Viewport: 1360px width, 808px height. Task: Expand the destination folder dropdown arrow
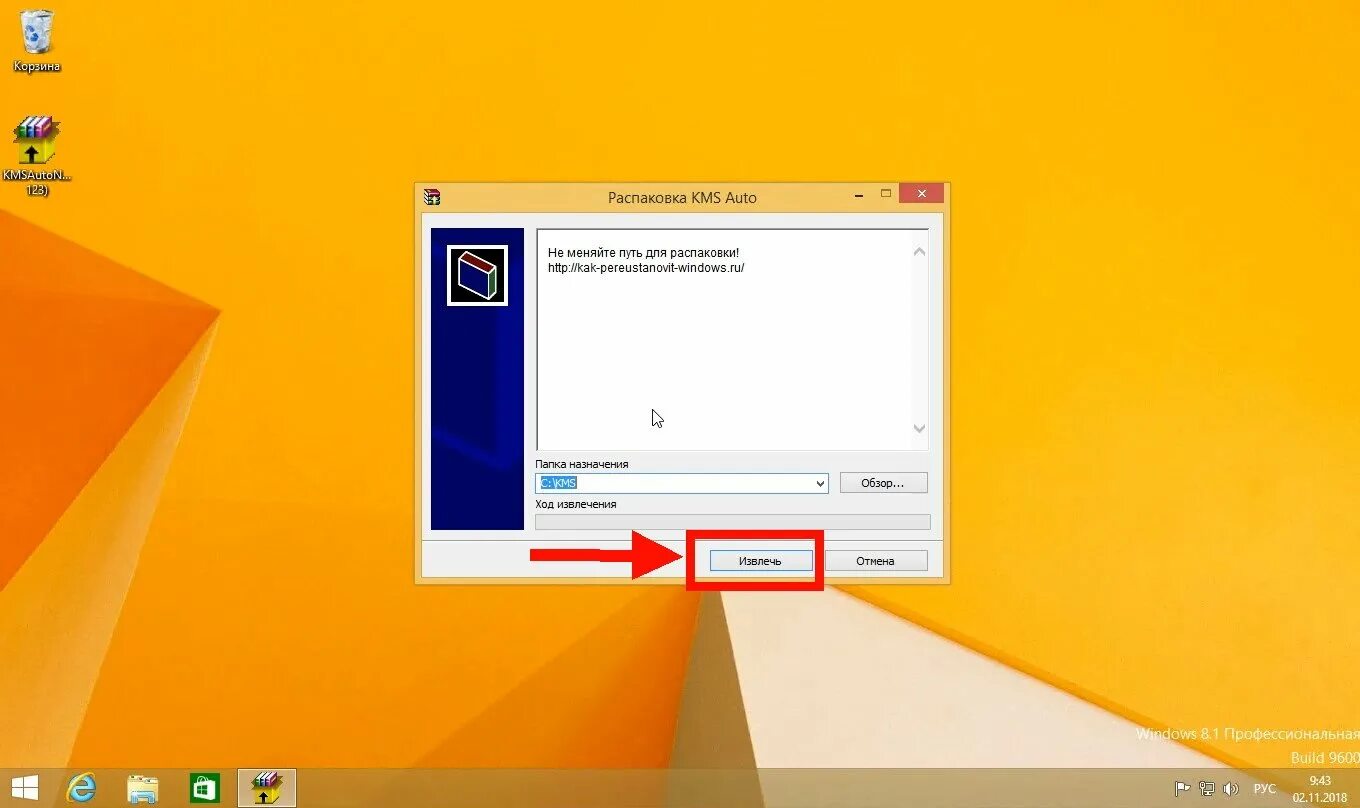click(x=820, y=484)
